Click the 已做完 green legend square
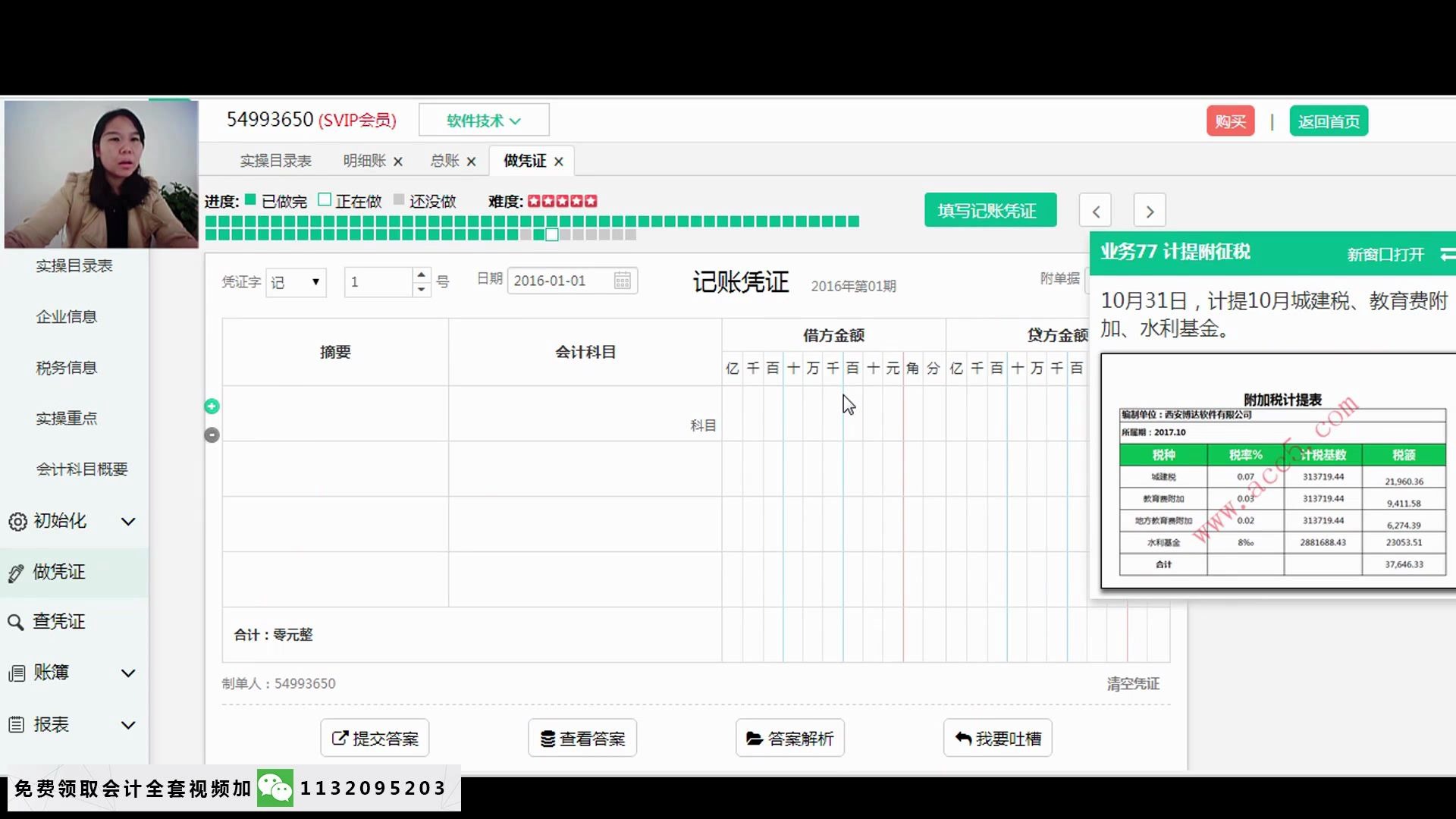The height and width of the screenshot is (819, 1456). click(x=250, y=200)
